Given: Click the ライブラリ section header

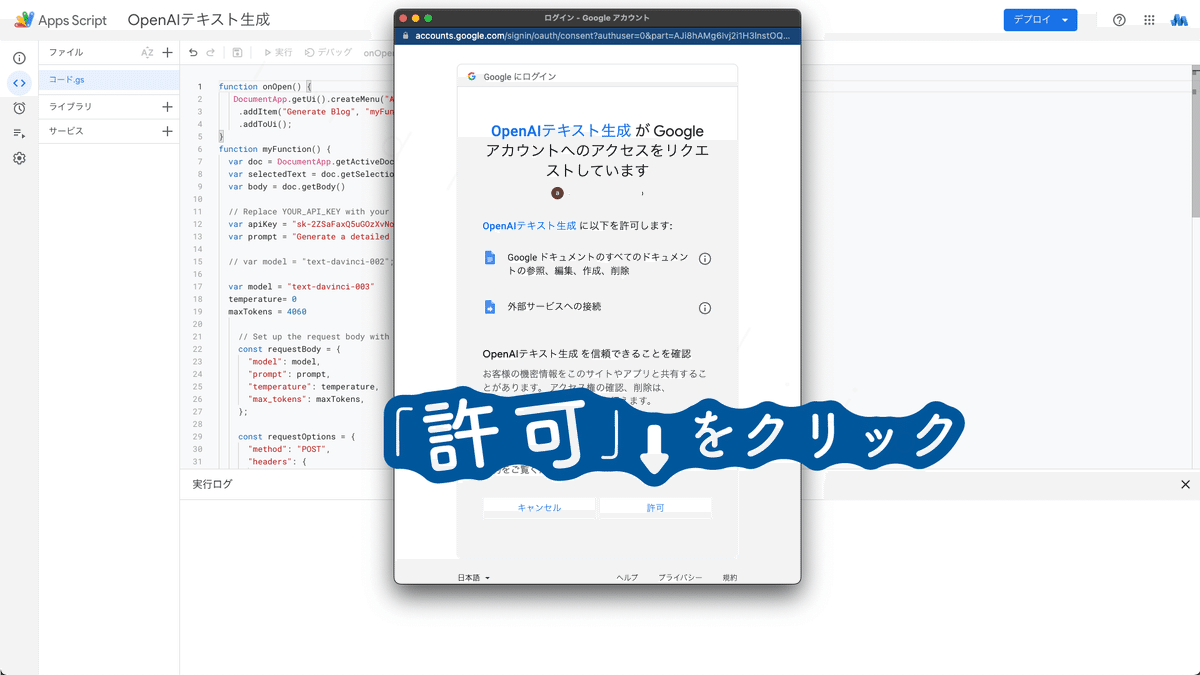Looking at the screenshot, I should 70,106.
